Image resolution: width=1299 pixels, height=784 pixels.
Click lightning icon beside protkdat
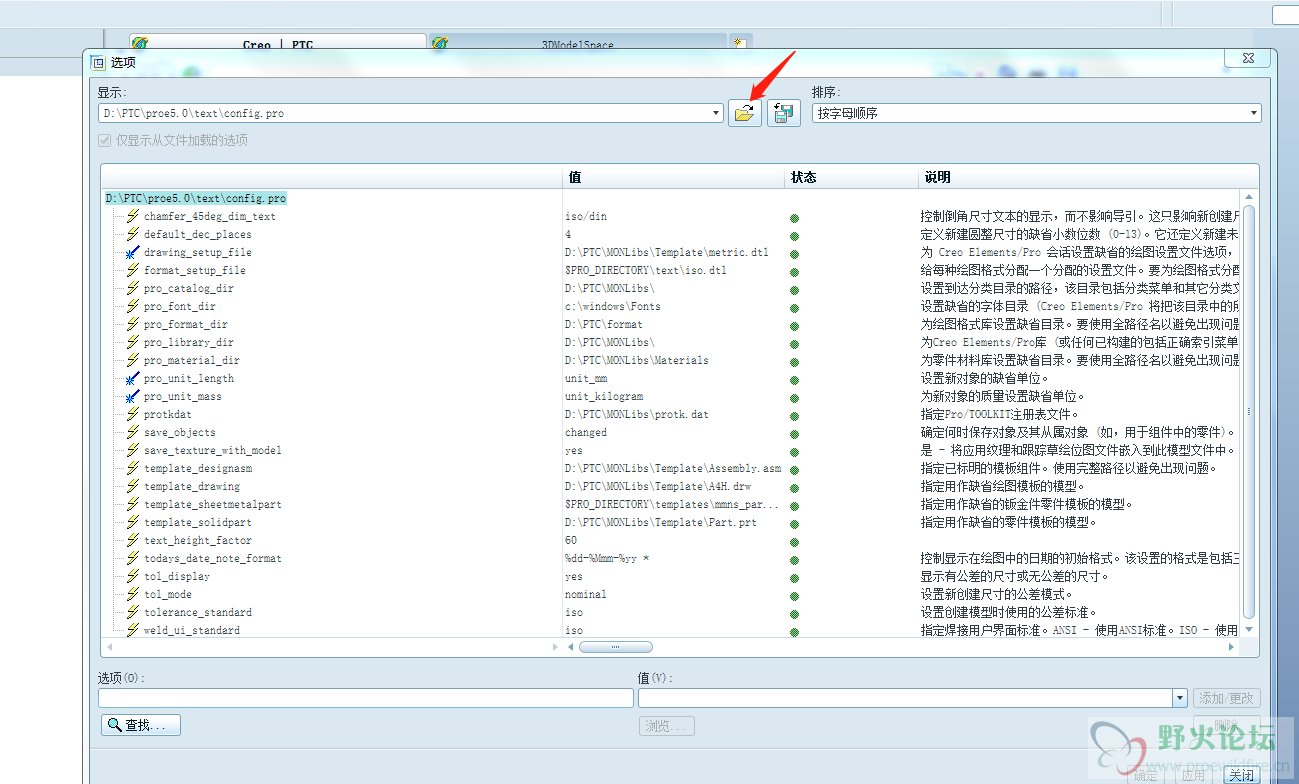[132, 414]
